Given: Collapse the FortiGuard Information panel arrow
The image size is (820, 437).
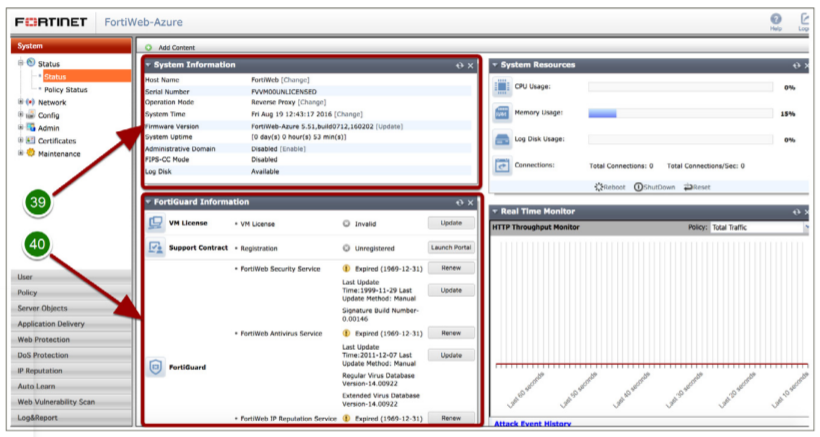Looking at the screenshot, I should coord(149,202).
